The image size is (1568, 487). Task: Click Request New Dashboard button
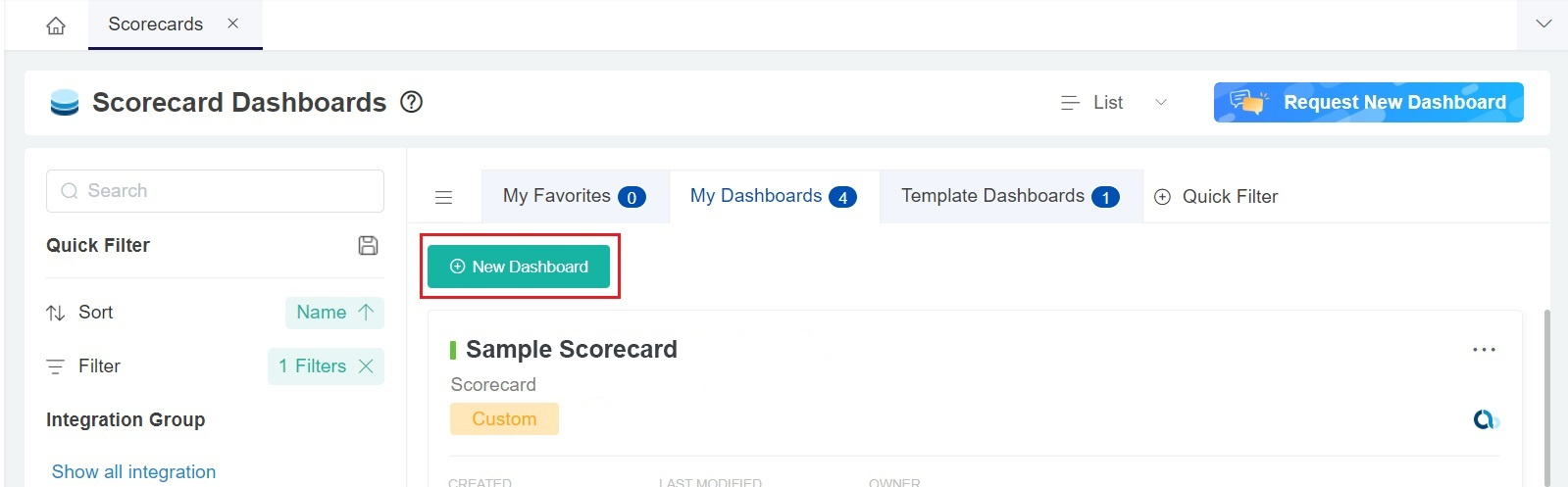1368,103
